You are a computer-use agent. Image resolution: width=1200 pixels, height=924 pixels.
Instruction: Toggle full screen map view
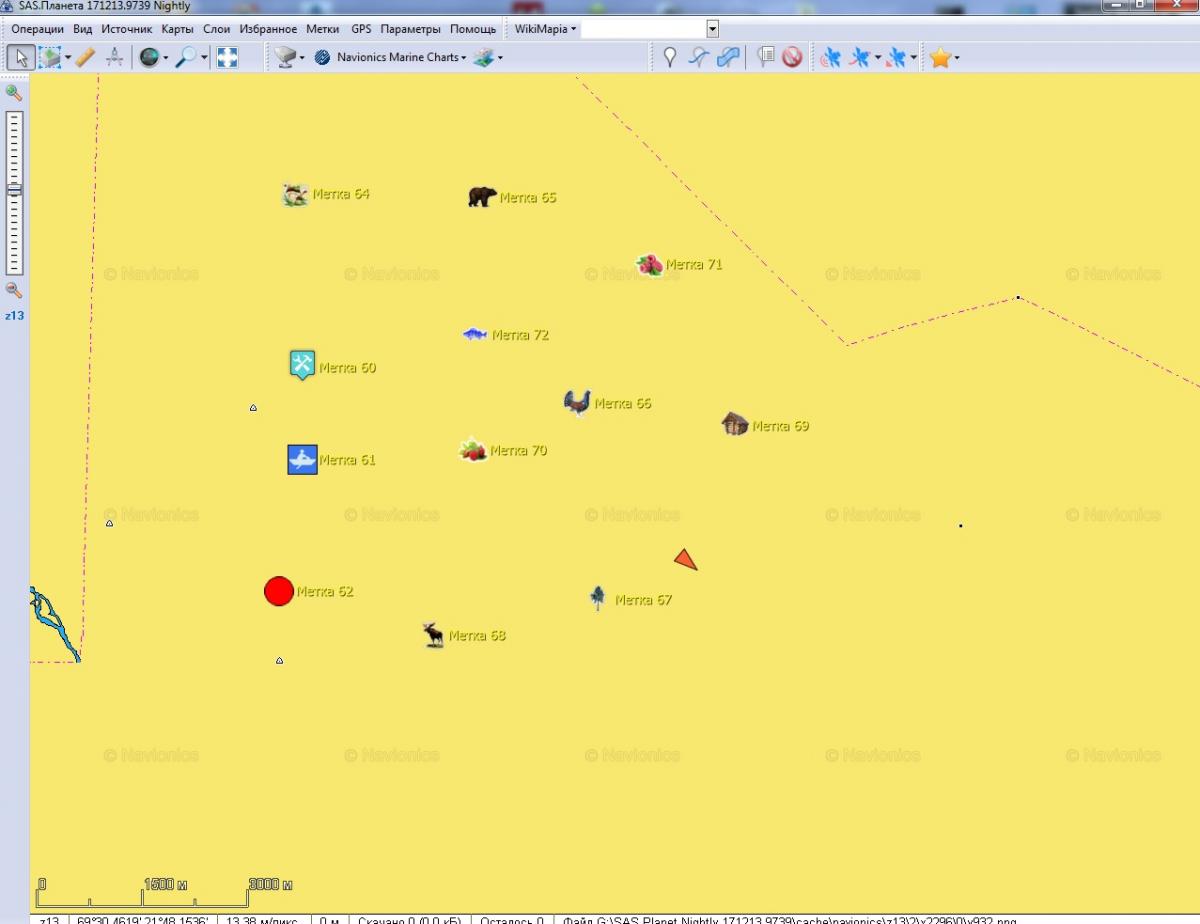click(x=227, y=58)
